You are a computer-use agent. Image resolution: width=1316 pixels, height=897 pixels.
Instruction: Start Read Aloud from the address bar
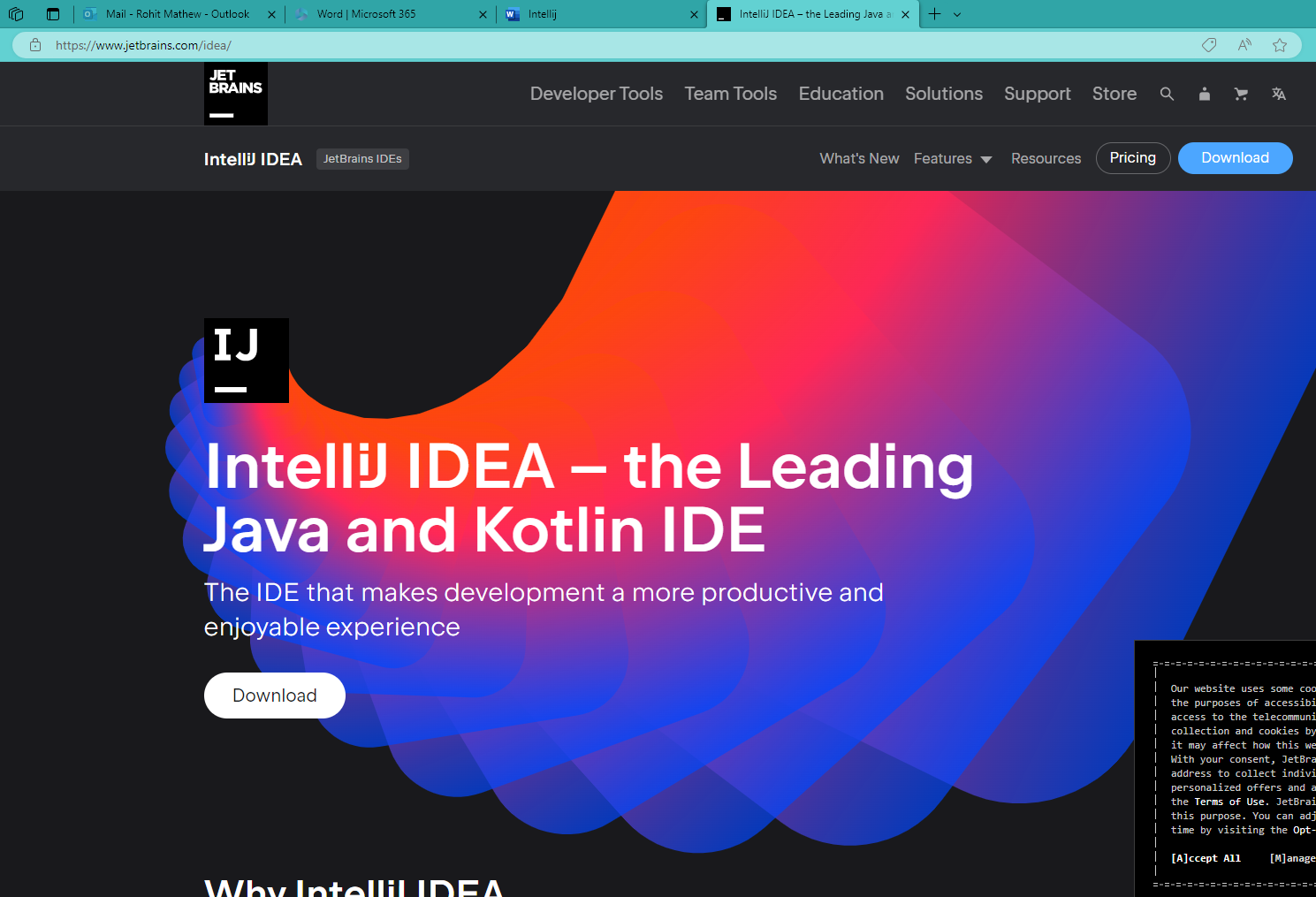(x=1244, y=44)
